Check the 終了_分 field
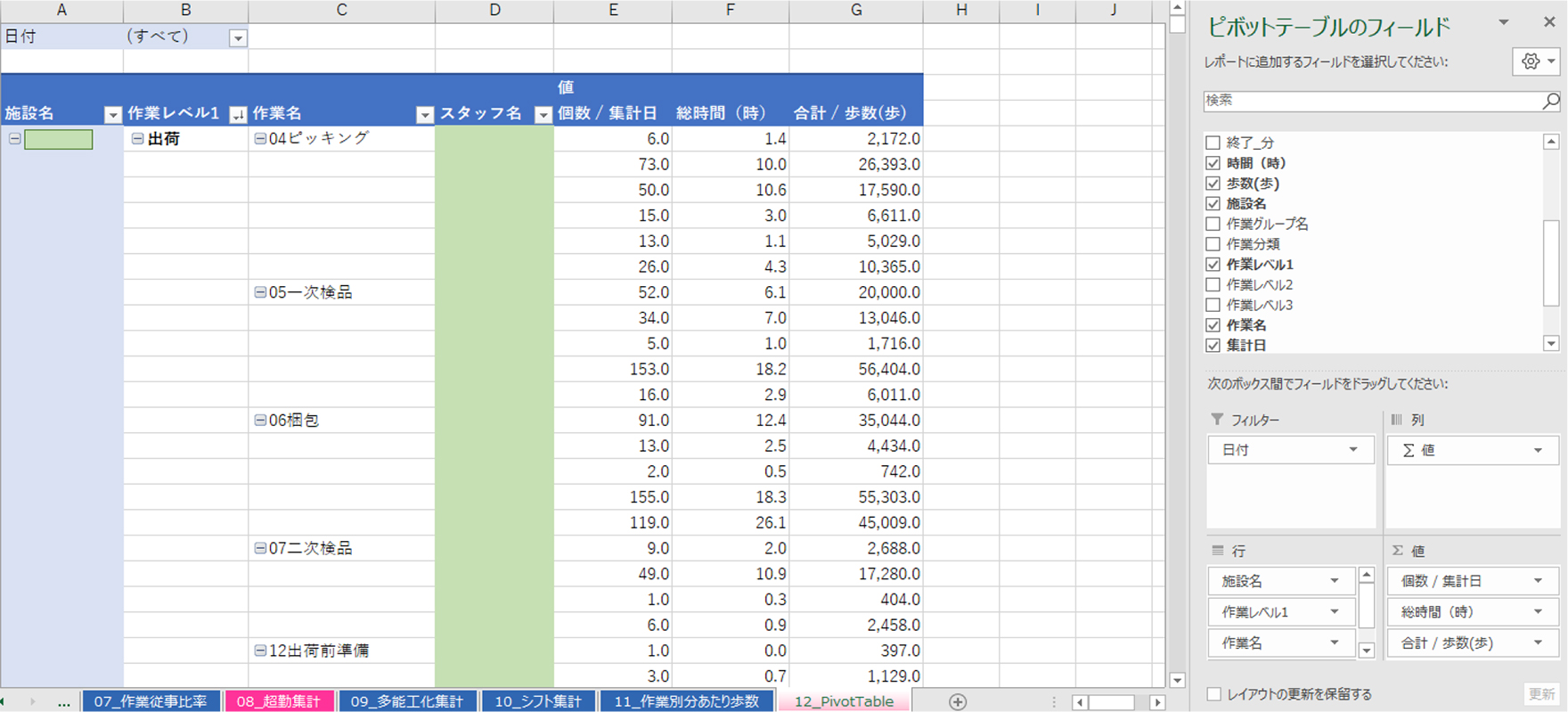Viewport: 1568px width, 712px height. click(x=1213, y=143)
